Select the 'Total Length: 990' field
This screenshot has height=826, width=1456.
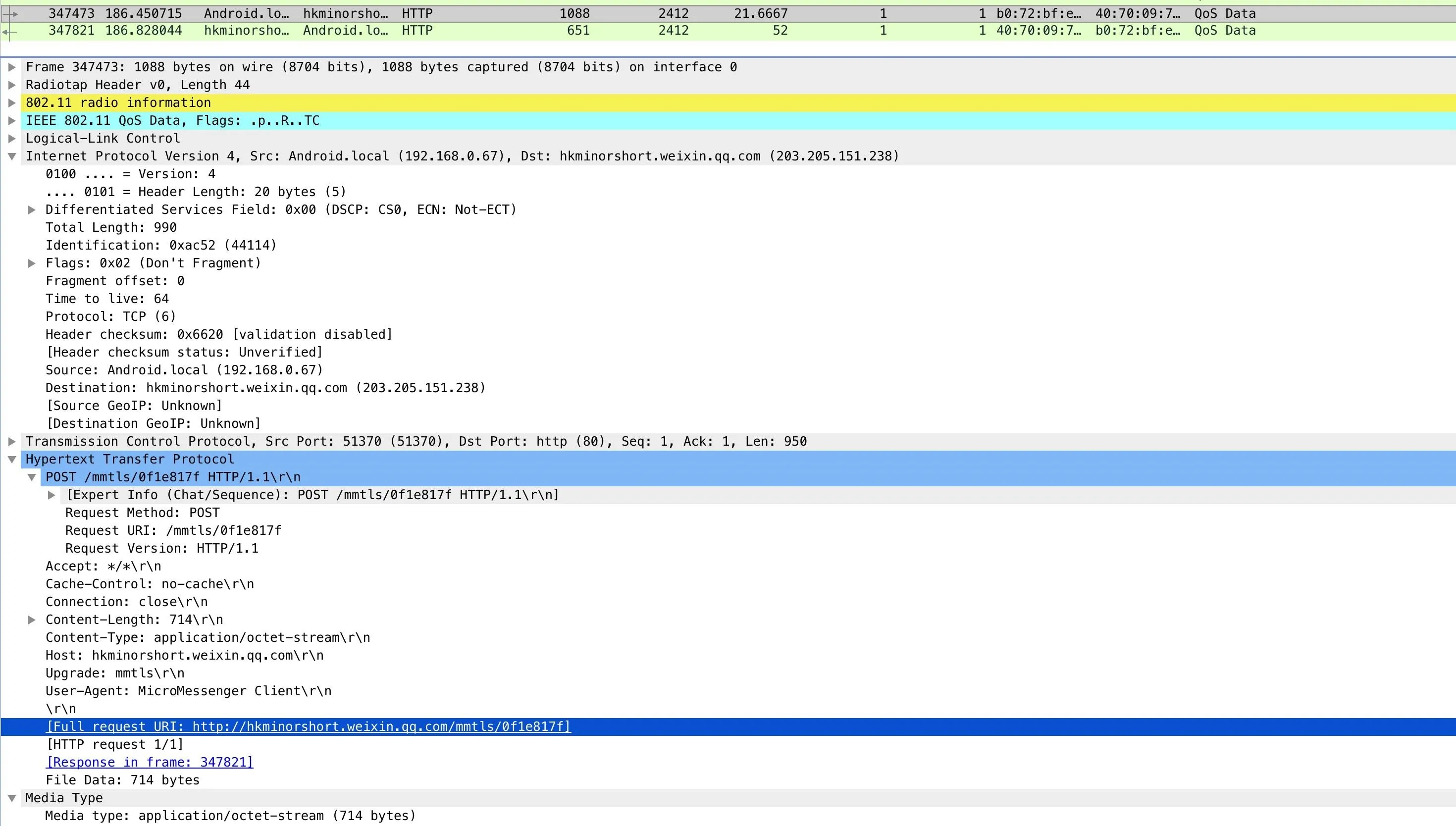pos(111,227)
